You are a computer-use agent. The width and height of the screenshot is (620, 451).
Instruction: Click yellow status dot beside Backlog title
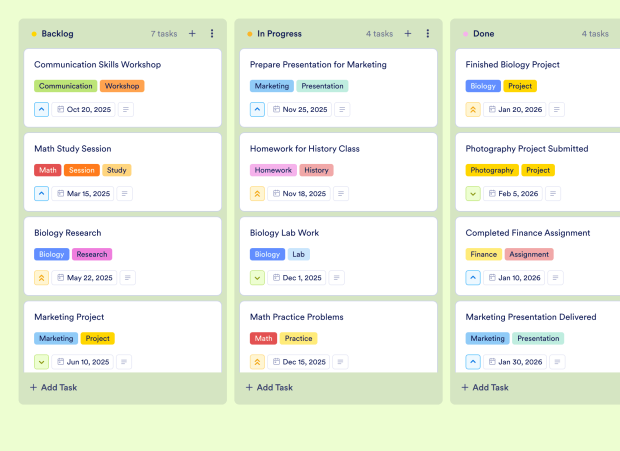click(34, 34)
